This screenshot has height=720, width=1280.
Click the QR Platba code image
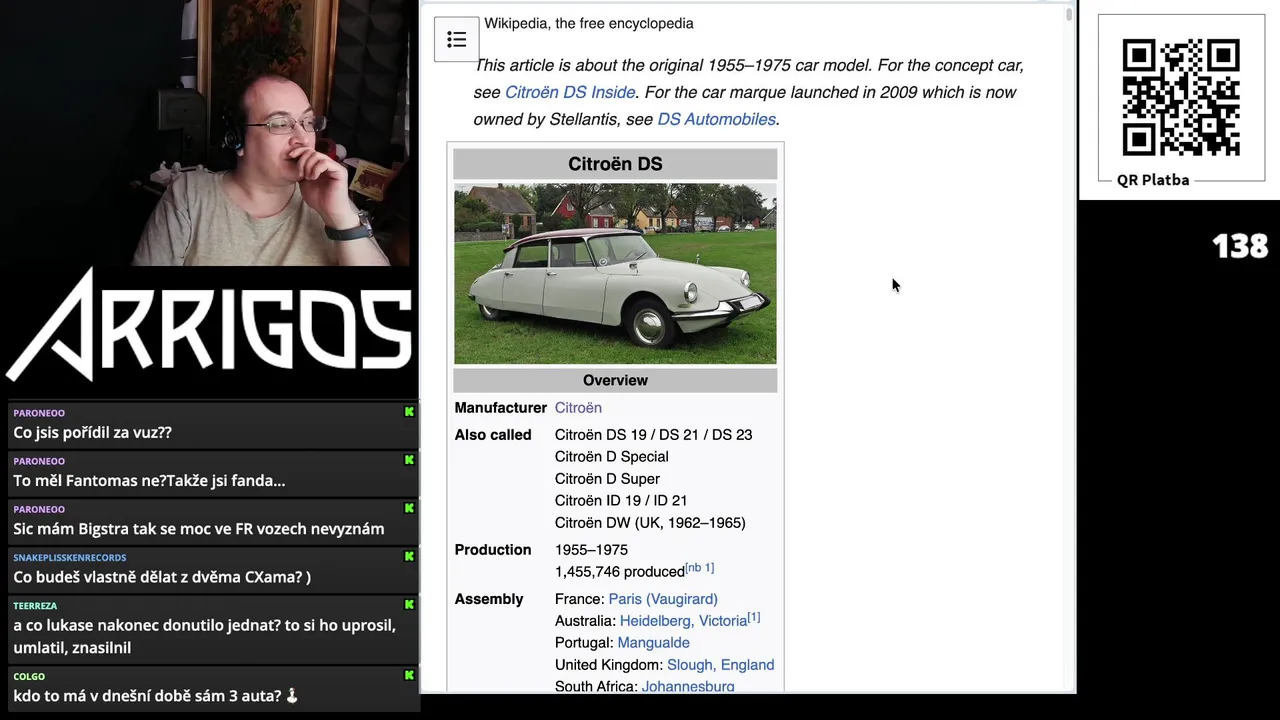click(1181, 97)
